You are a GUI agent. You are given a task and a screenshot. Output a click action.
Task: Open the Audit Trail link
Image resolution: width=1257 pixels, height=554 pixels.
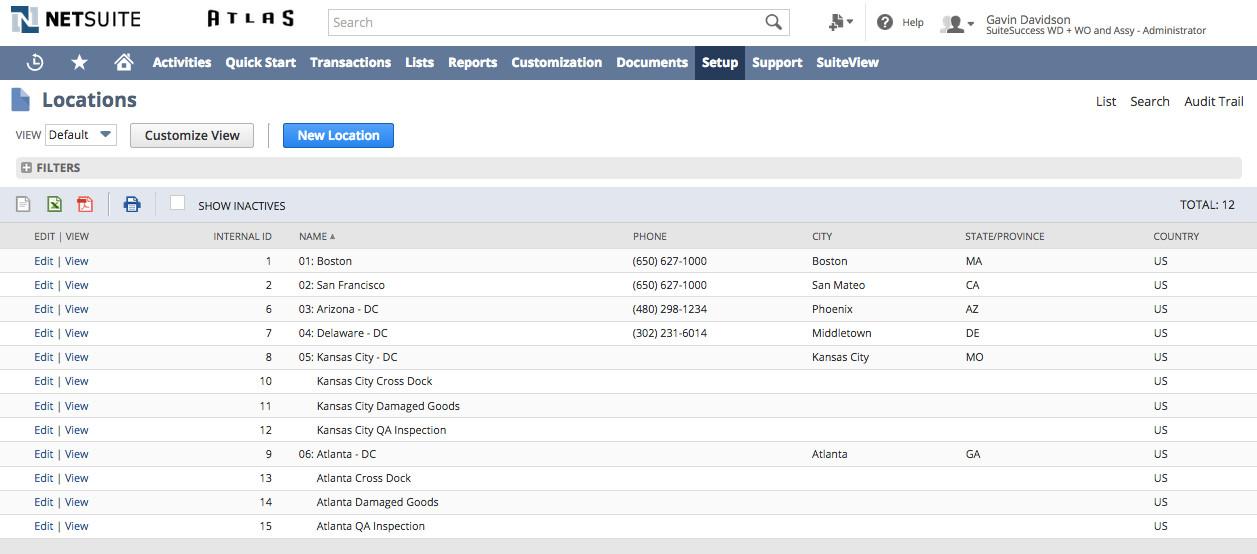tap(1214, 101)
